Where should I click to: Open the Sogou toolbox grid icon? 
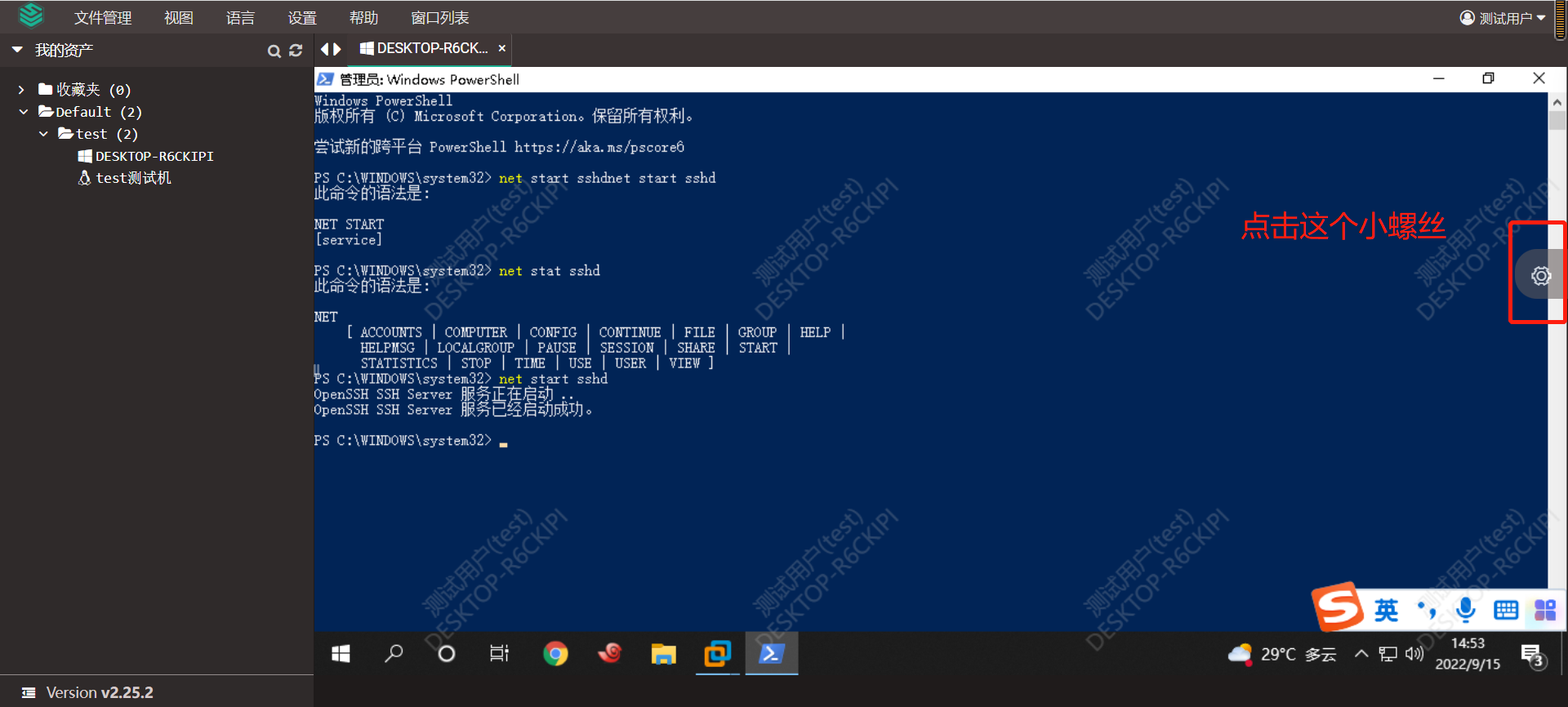coord(1545,610)
